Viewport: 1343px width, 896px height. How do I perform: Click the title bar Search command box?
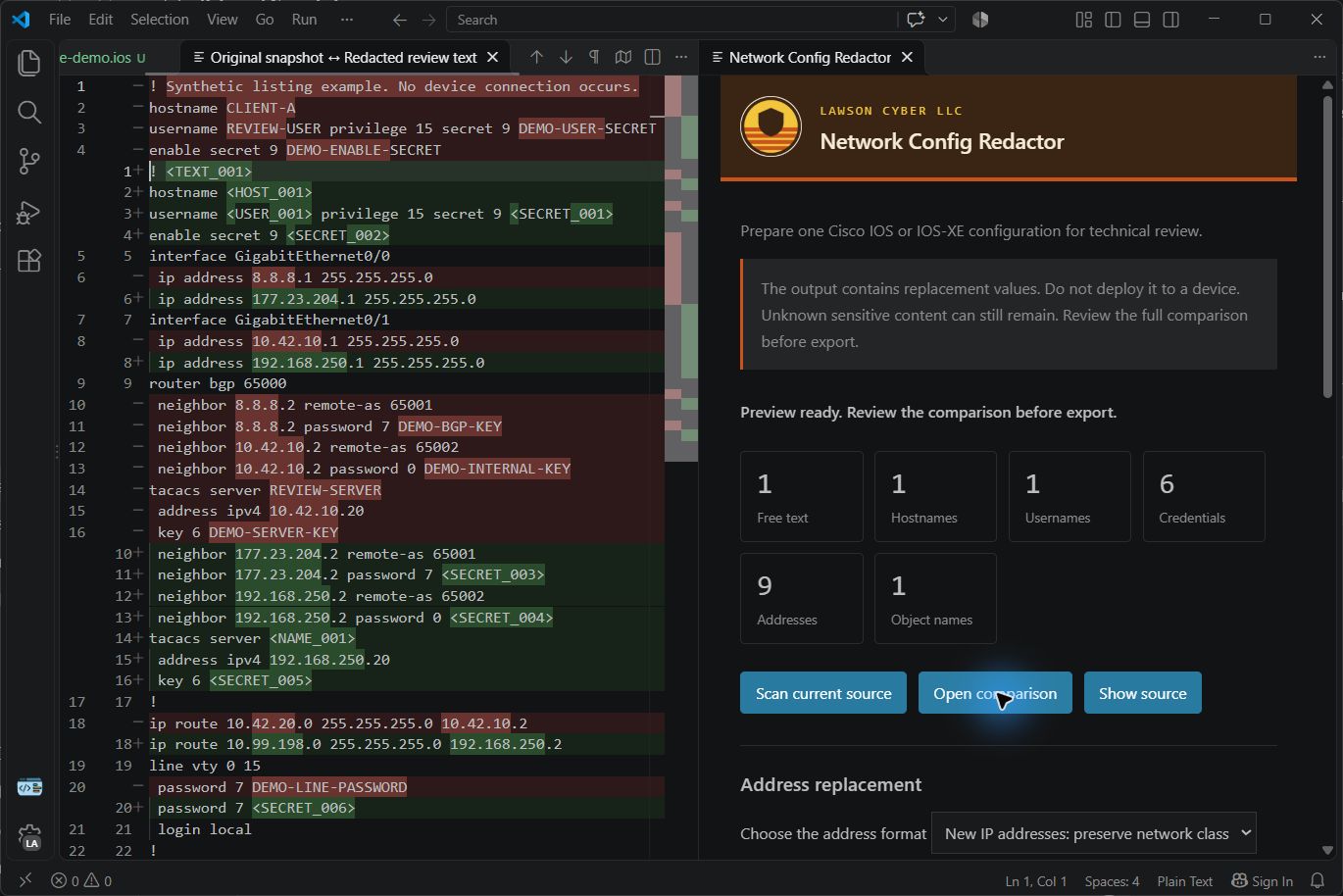click(x=671, y=20)
